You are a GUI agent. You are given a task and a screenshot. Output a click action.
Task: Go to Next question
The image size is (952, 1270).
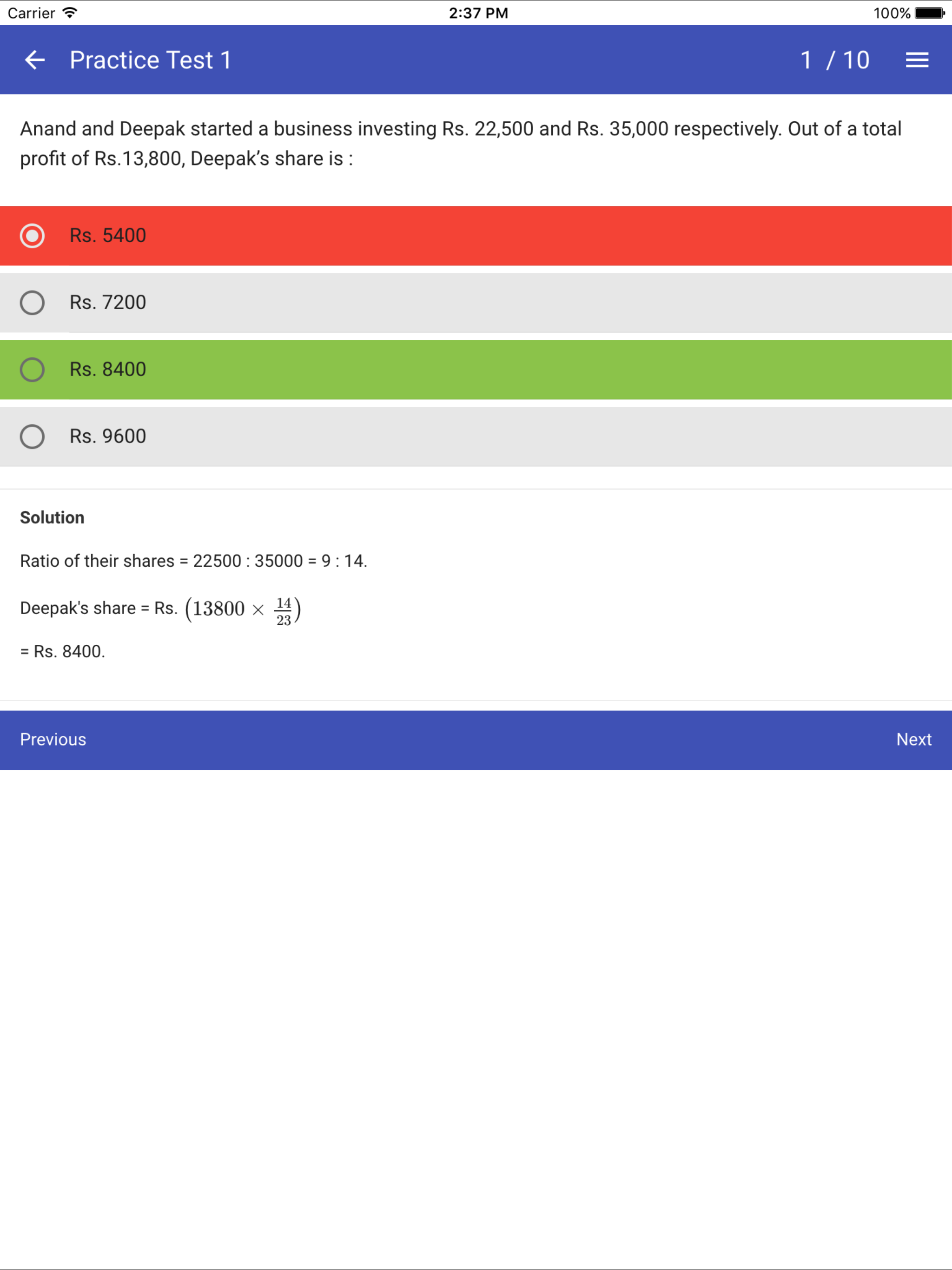[913, 740]
